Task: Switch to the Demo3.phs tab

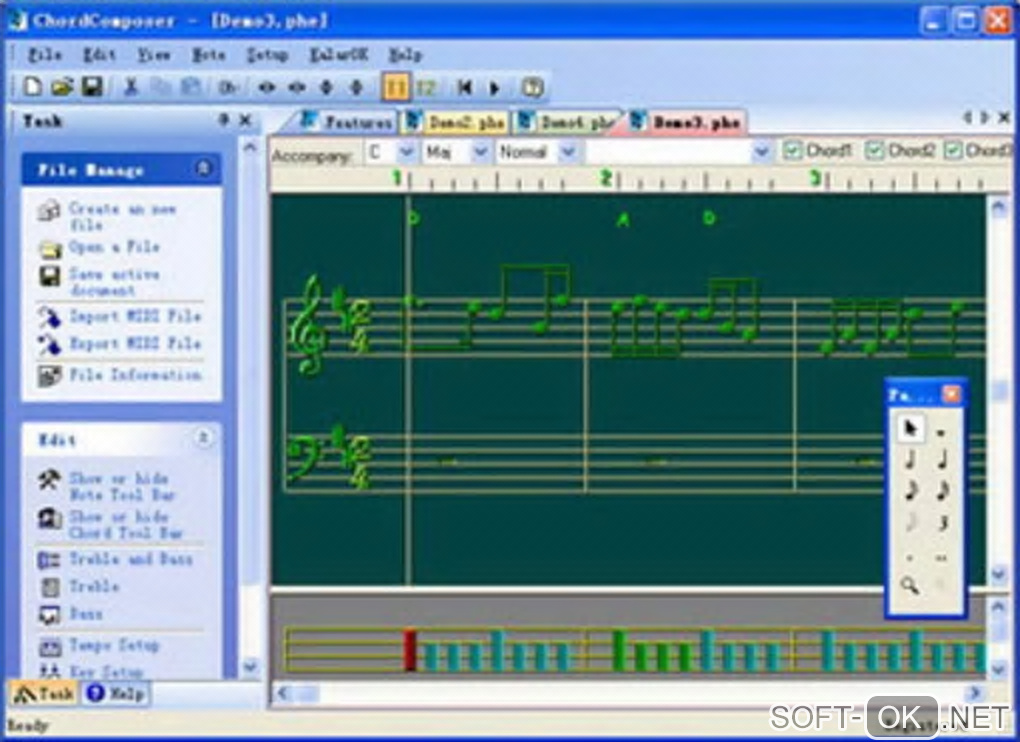Action: coord(687,122)
